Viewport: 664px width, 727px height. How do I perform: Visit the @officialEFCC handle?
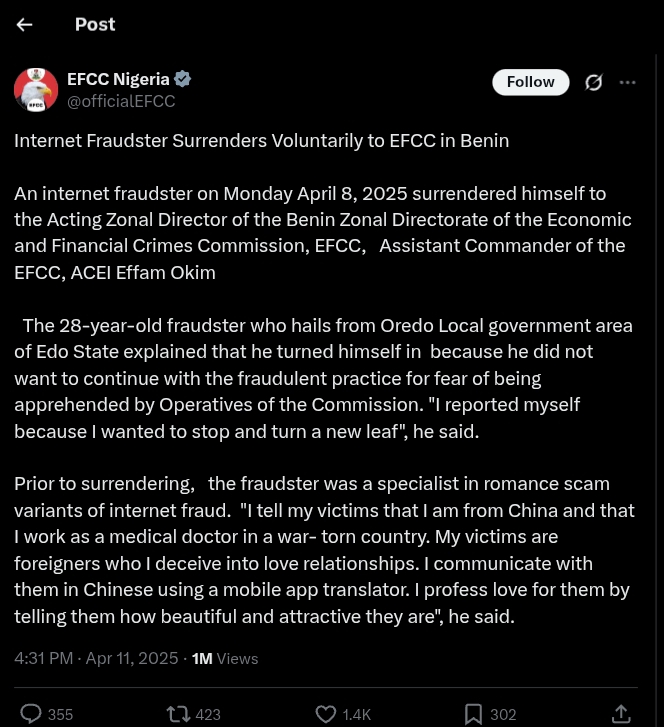[x=121, y=101]
